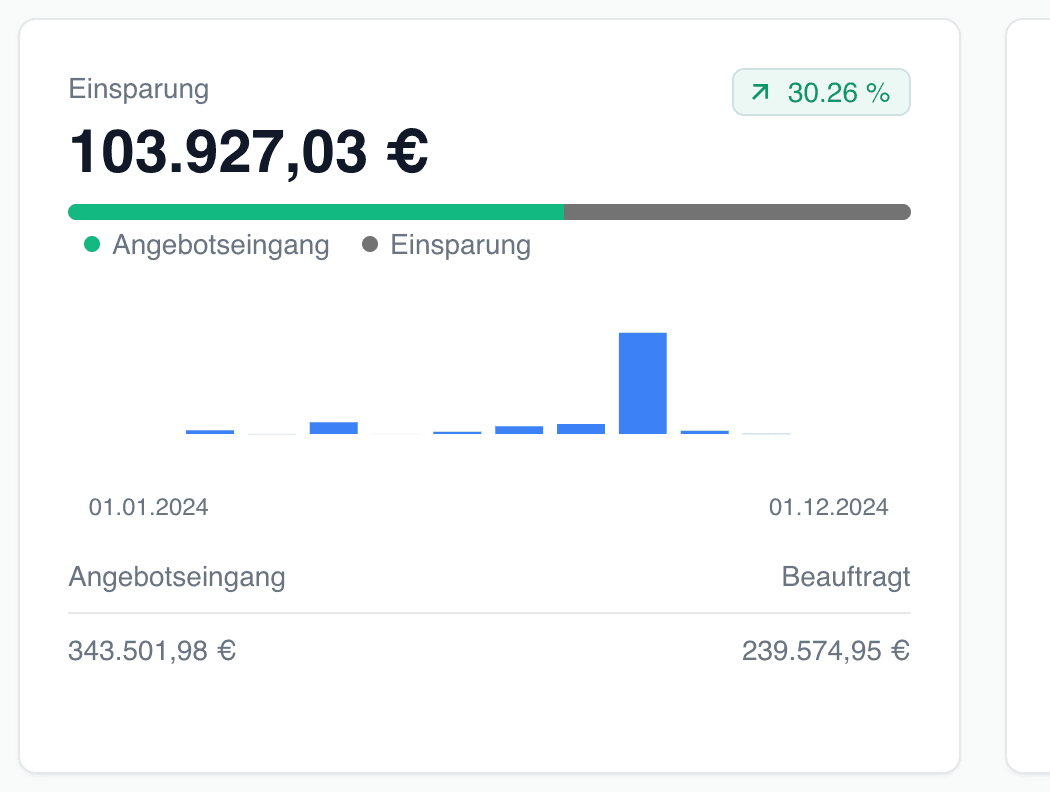The image size is (1050, 792).
Task: Click the 01.12.2024 end date label
Action: pos(828,507)
